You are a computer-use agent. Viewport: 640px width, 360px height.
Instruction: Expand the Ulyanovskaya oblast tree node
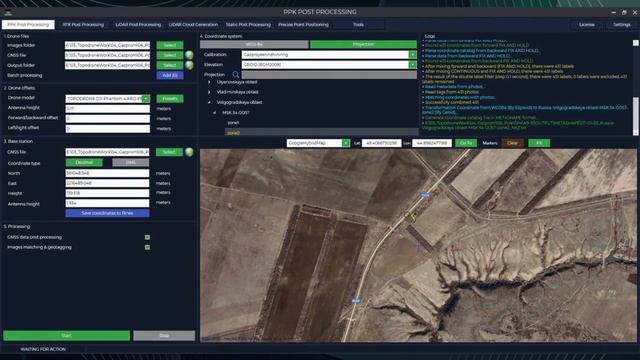point(209,82)
